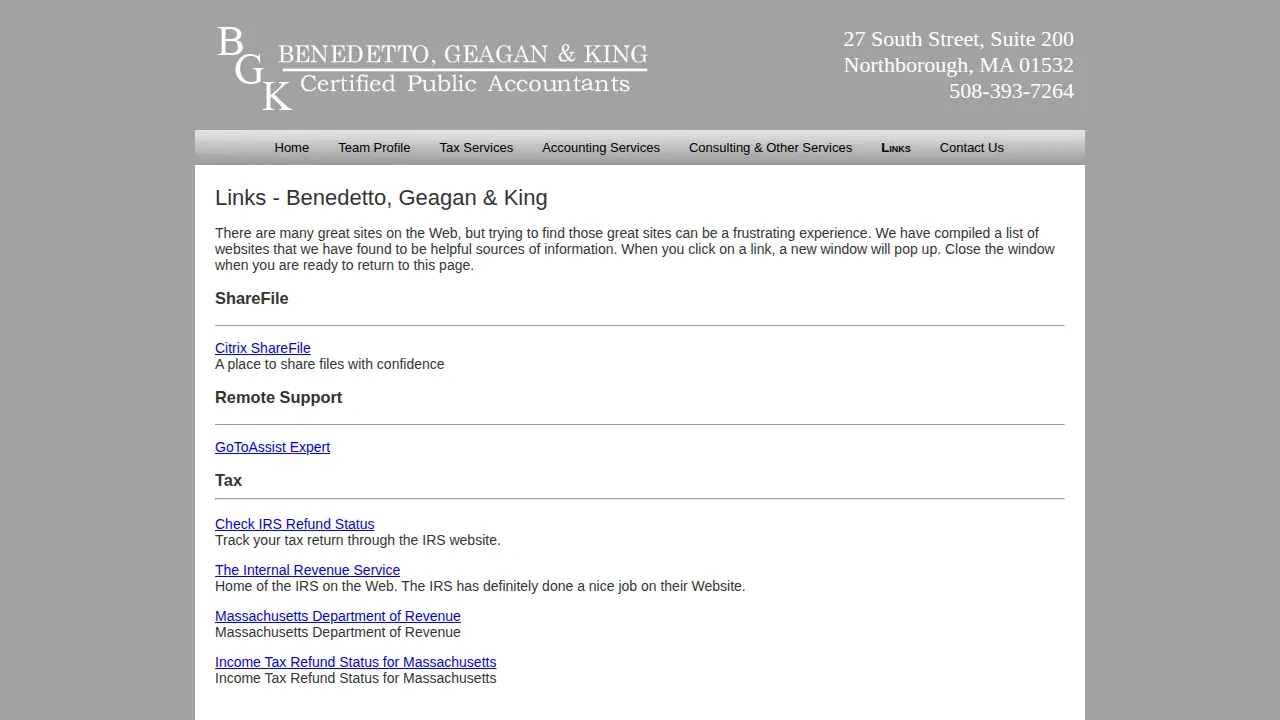1280x720 pixels.
Task: Click the plain-text Income Tax Refund Status description
Action: (x=356, y=678)
